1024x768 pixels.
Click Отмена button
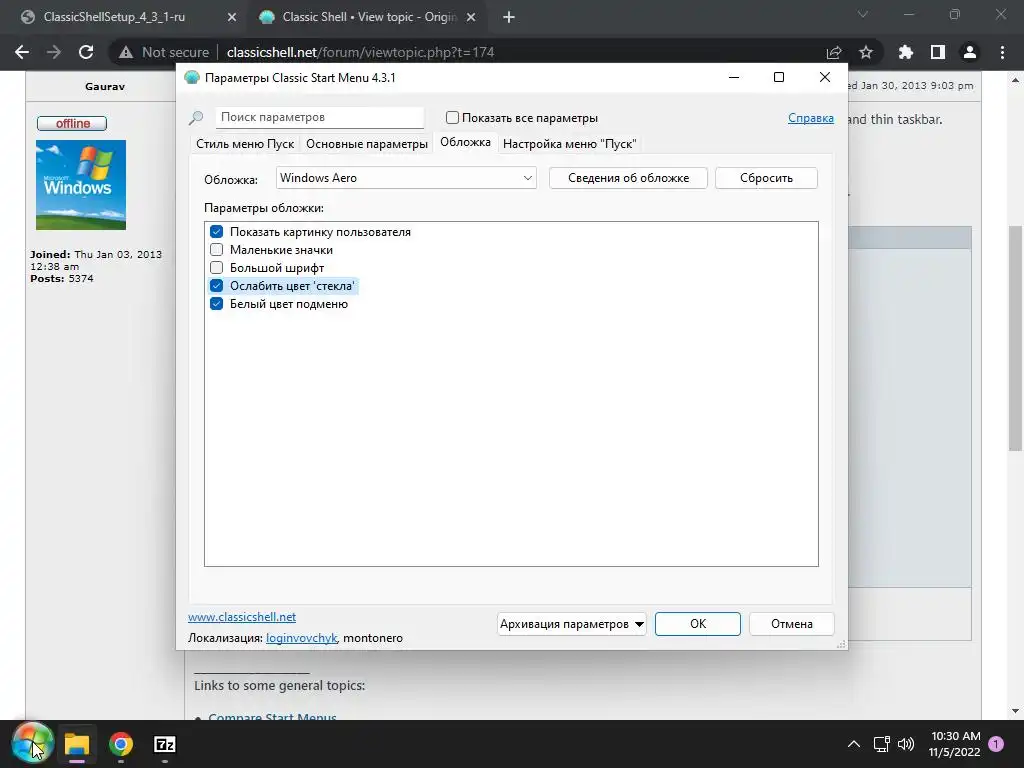(x=792, y=624)
